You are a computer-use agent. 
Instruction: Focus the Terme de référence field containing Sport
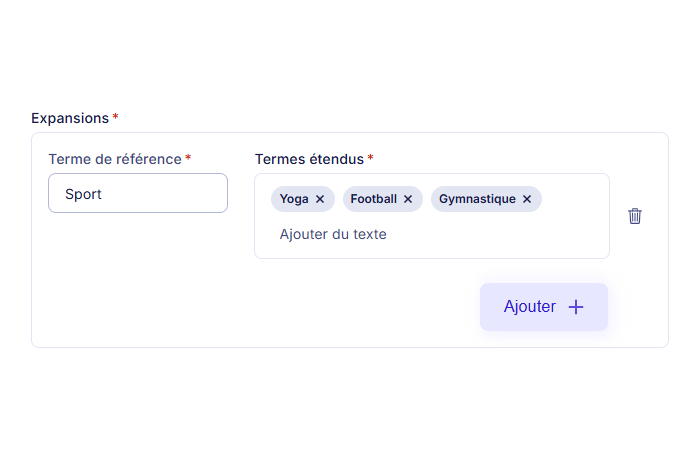[138, 194]
